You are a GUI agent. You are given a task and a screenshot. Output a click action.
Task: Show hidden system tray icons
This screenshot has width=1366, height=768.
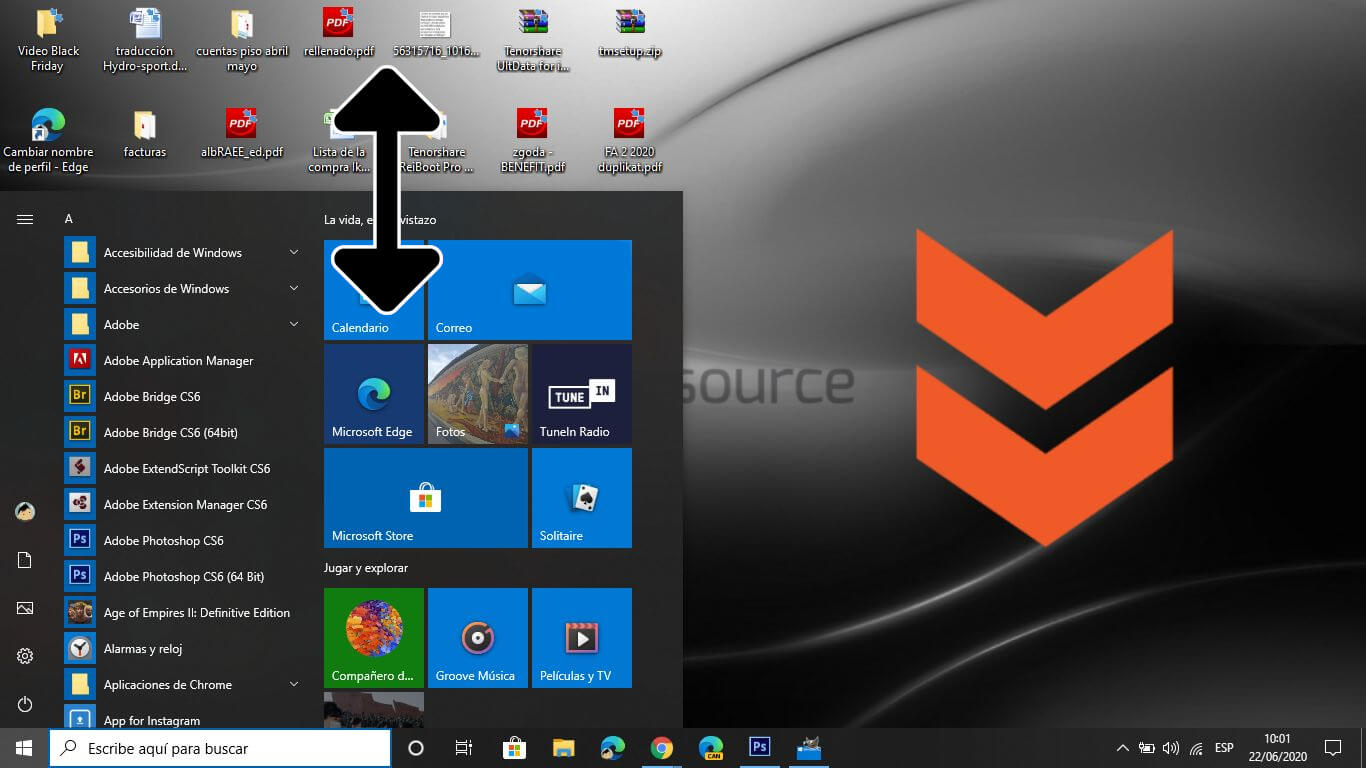point(1122,748)
